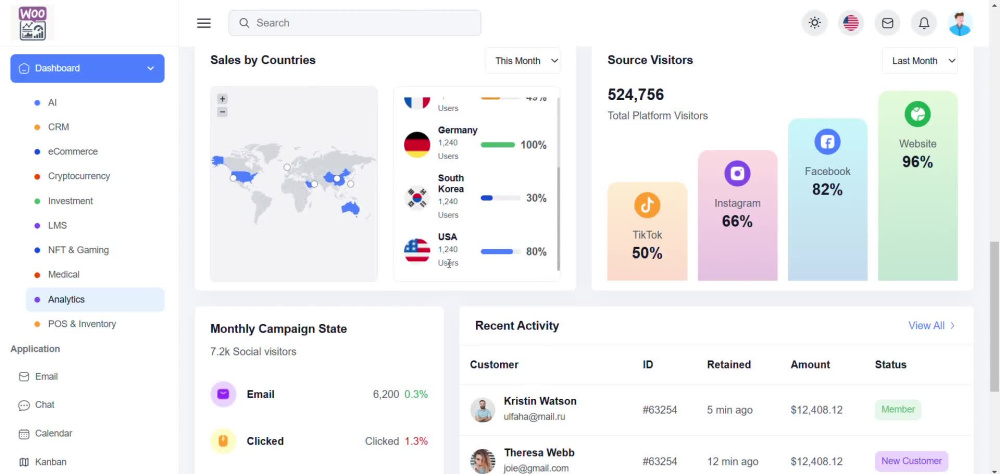The height and width of the screenshot is (474, 1000).
Task: Click the Amount column header
Action: (x=811, y=365)
